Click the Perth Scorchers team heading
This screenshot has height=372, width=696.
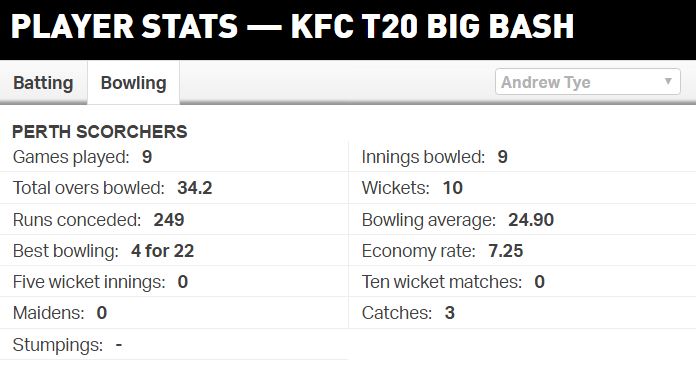pos(100,132)
